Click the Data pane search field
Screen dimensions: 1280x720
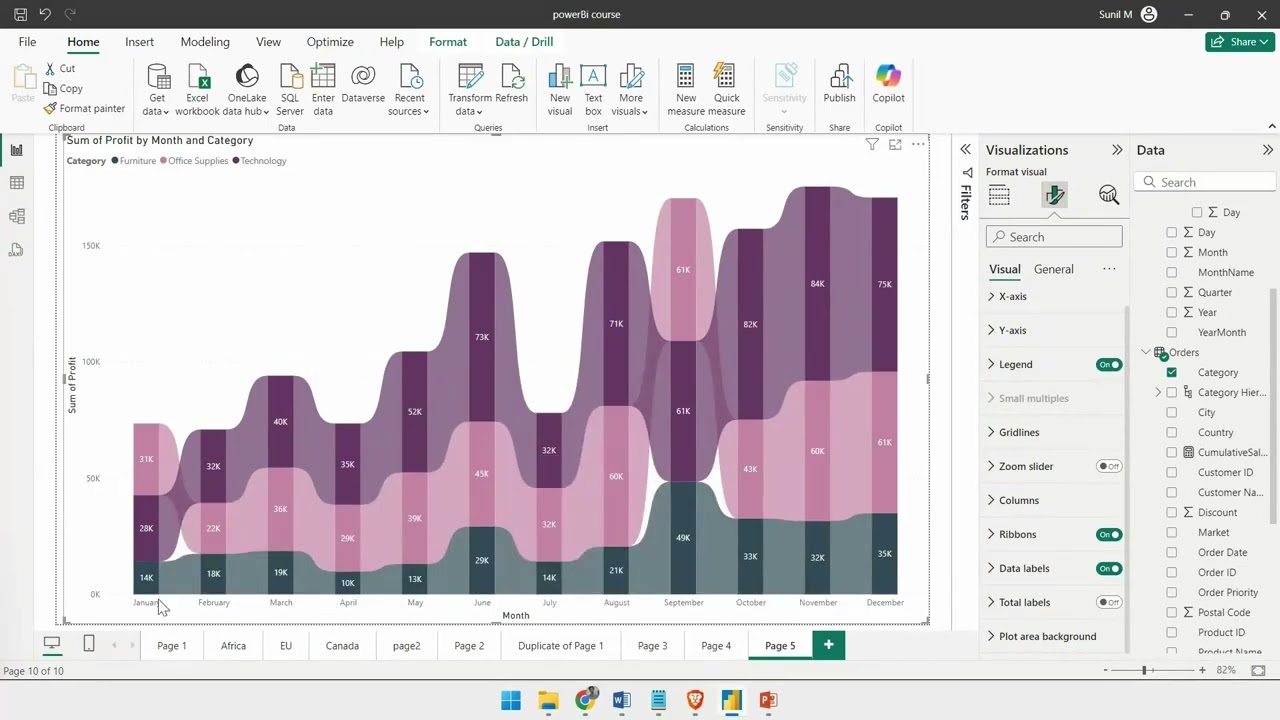click(1205, 182)
